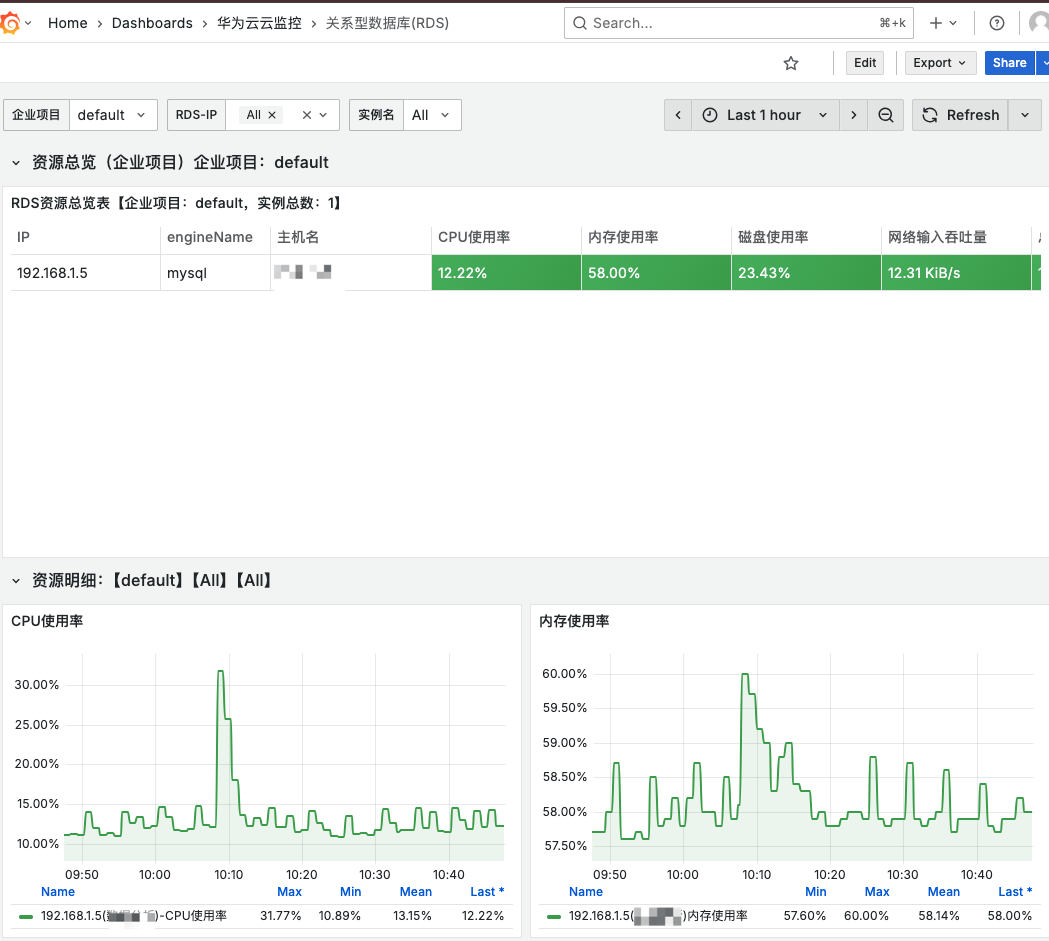Collapse the 资源明细 row section
This screenshot has height=941, width=1049.
point(16,580)
